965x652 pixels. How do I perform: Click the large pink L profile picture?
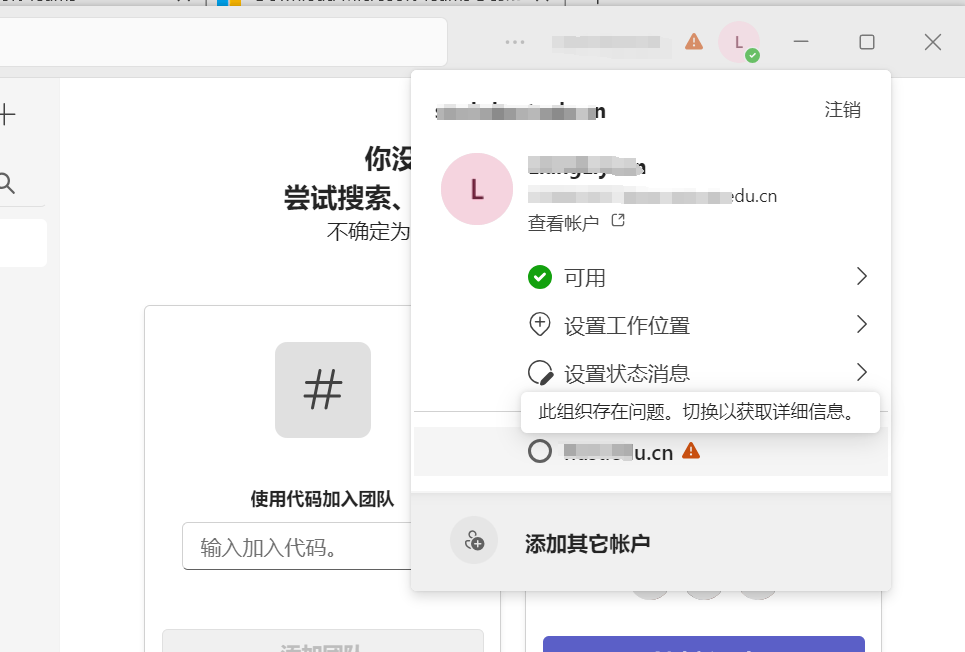477,189
